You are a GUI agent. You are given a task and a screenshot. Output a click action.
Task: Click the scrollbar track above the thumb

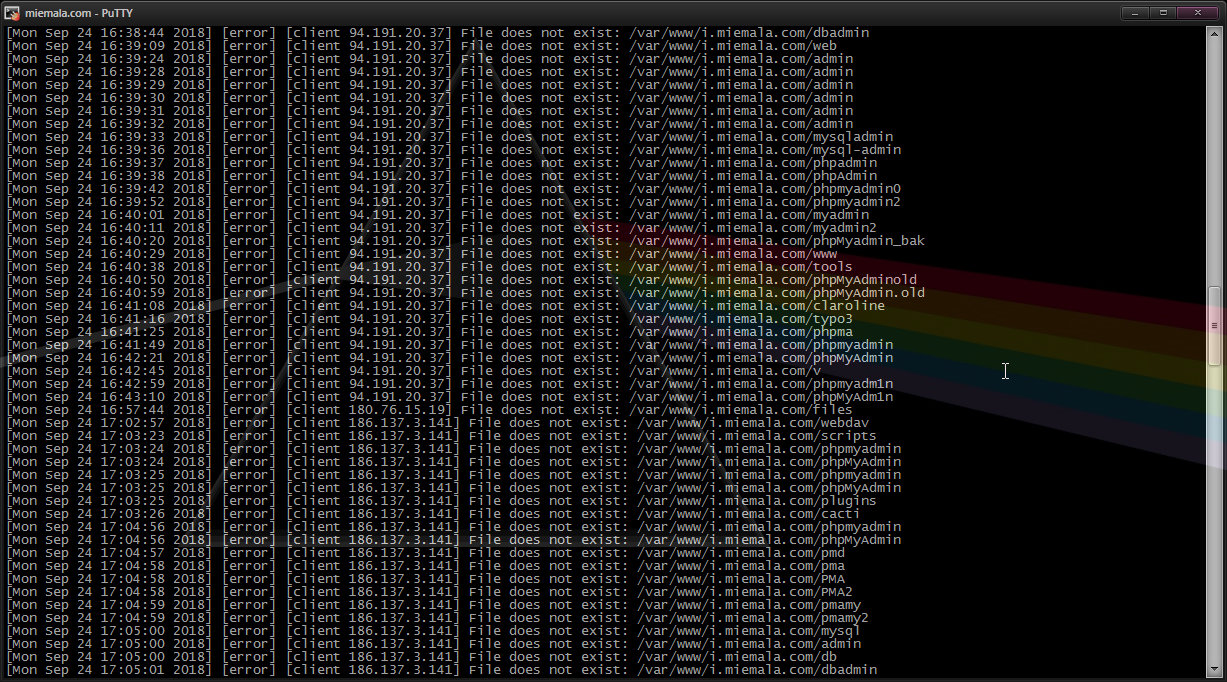coord(1215,160)
